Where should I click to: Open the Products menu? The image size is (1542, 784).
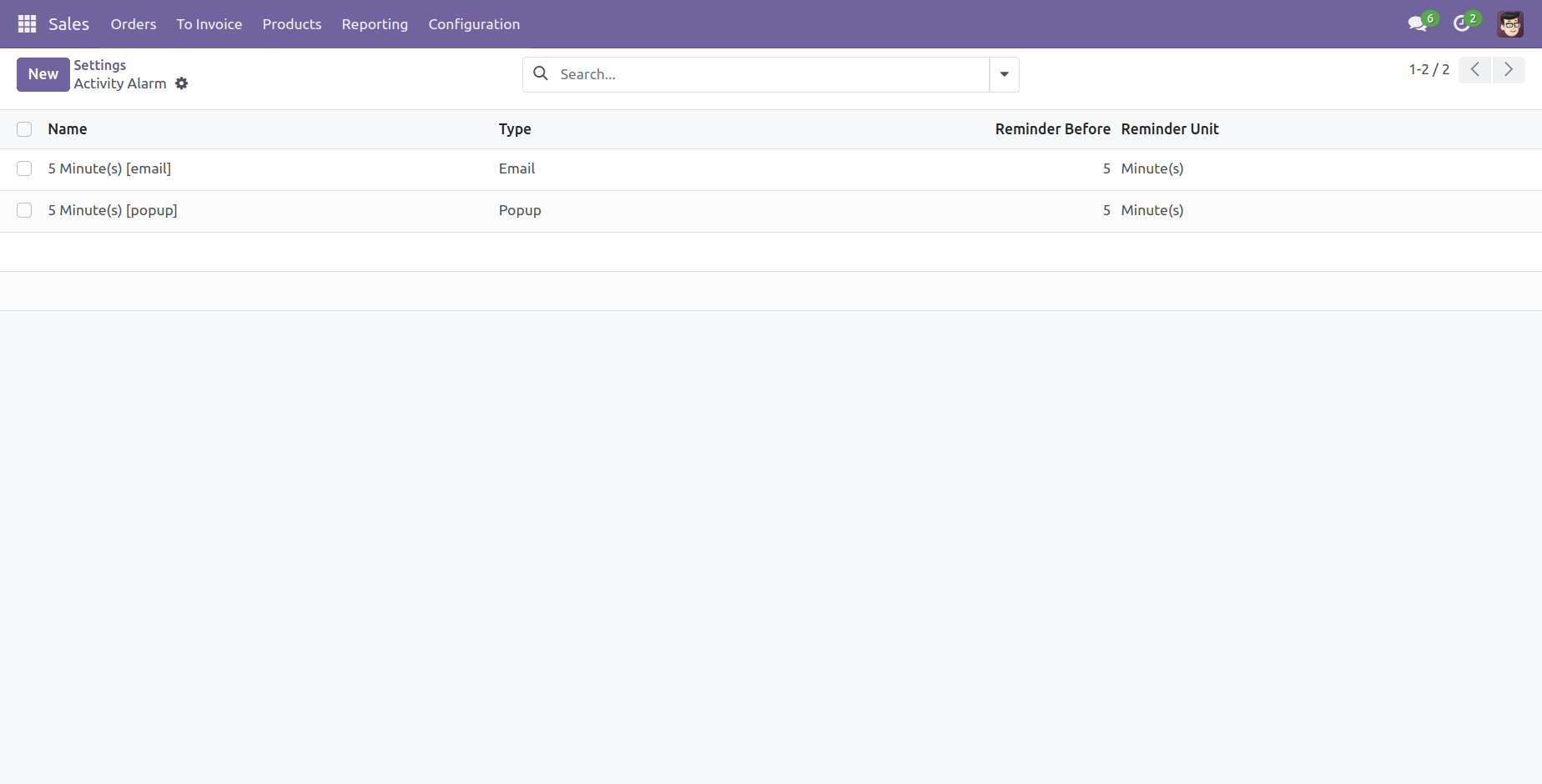tap(292, 24)
